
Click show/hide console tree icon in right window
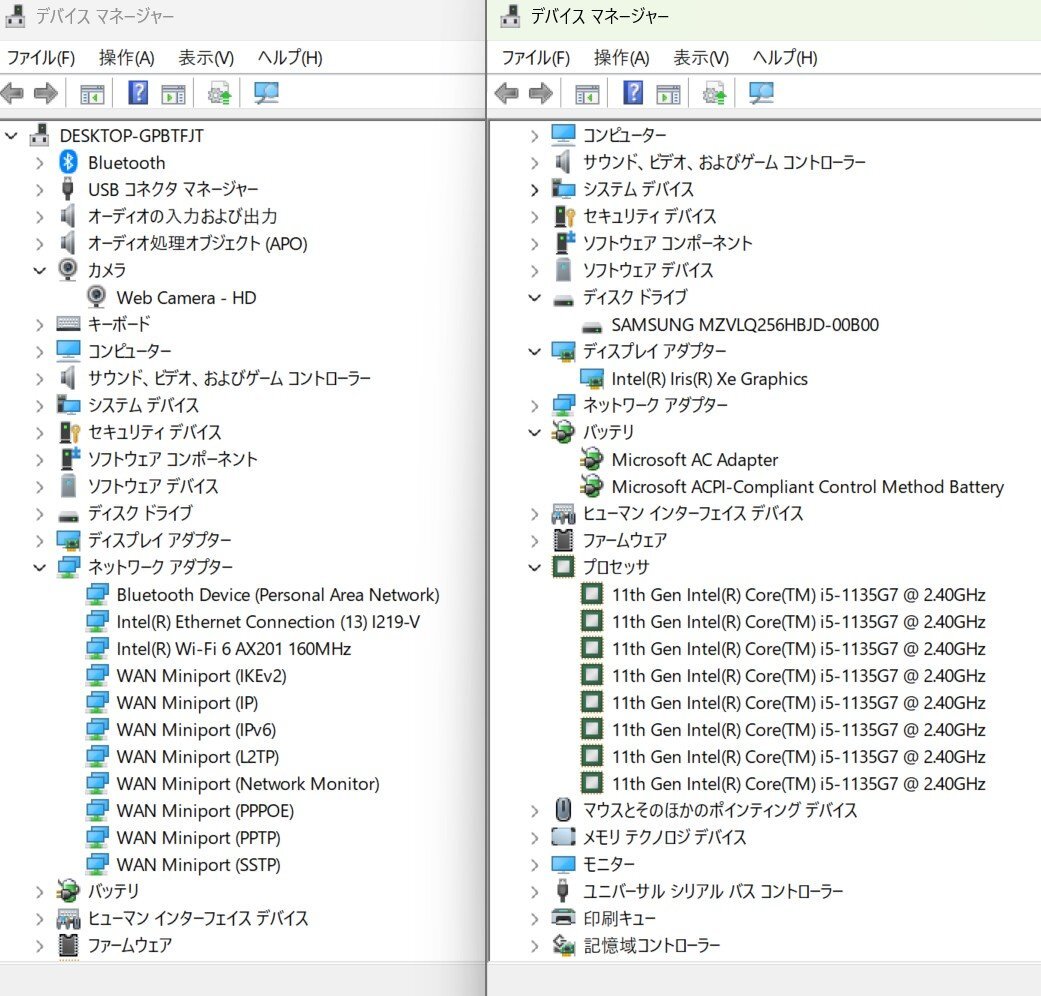588,94
